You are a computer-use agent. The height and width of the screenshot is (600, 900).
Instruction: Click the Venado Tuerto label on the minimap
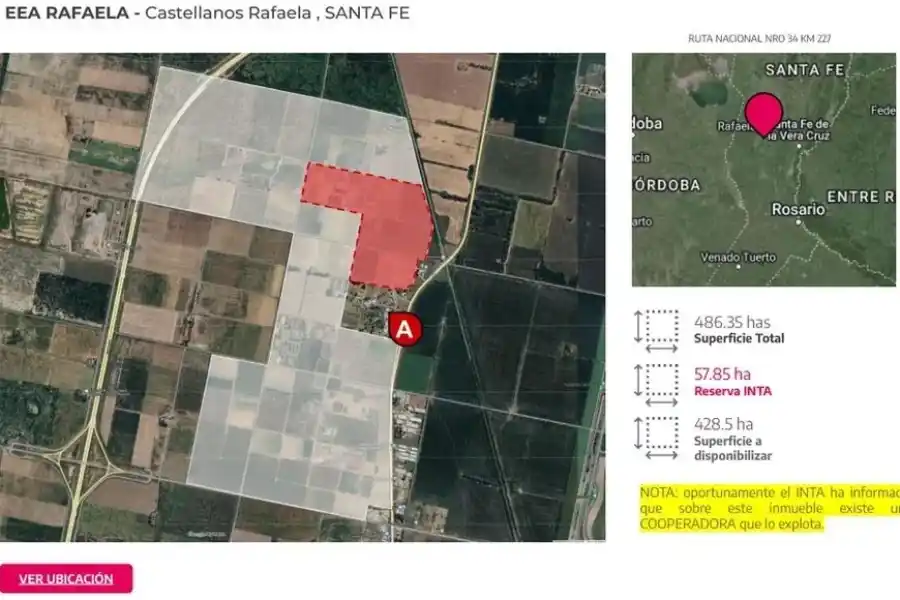tap(738, 257)
